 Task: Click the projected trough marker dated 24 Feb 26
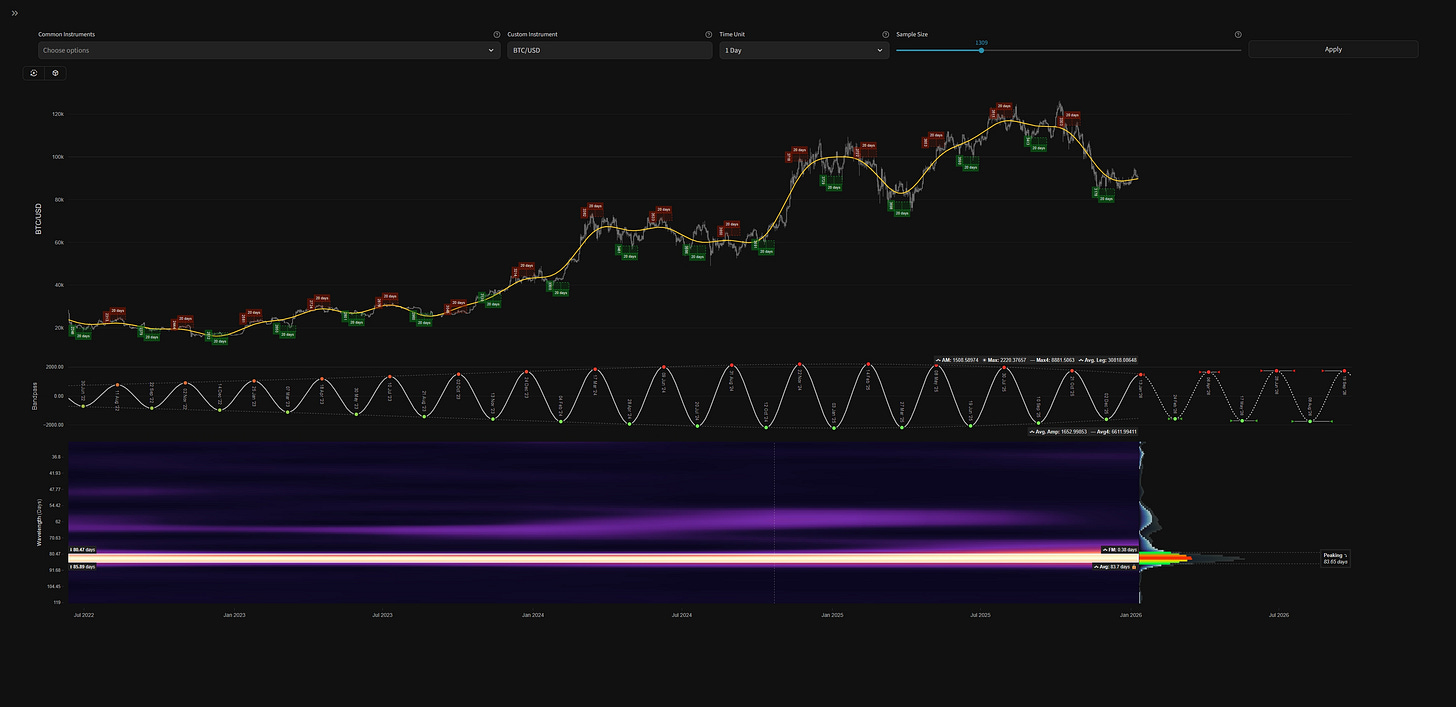click(x=1175, y=419)
